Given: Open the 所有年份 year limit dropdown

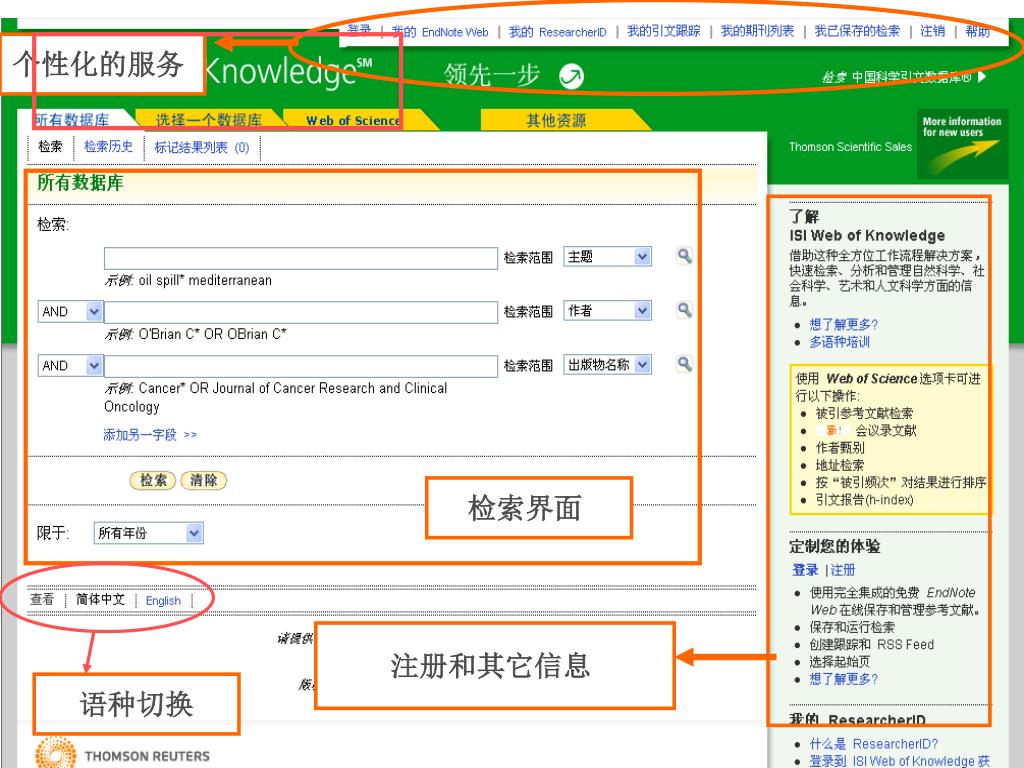Looking at the screenshot, I should [x=148, y=534].
